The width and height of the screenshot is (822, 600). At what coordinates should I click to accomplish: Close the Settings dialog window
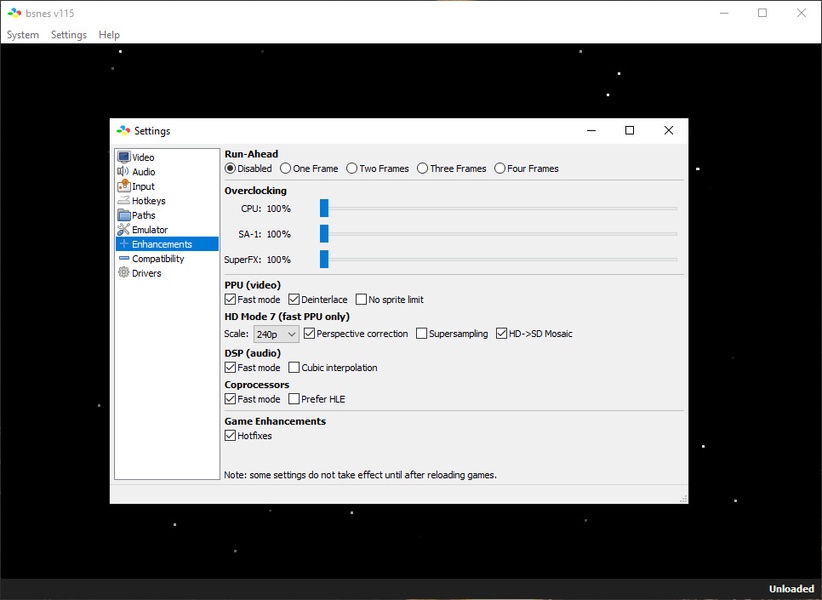[668, 130]
